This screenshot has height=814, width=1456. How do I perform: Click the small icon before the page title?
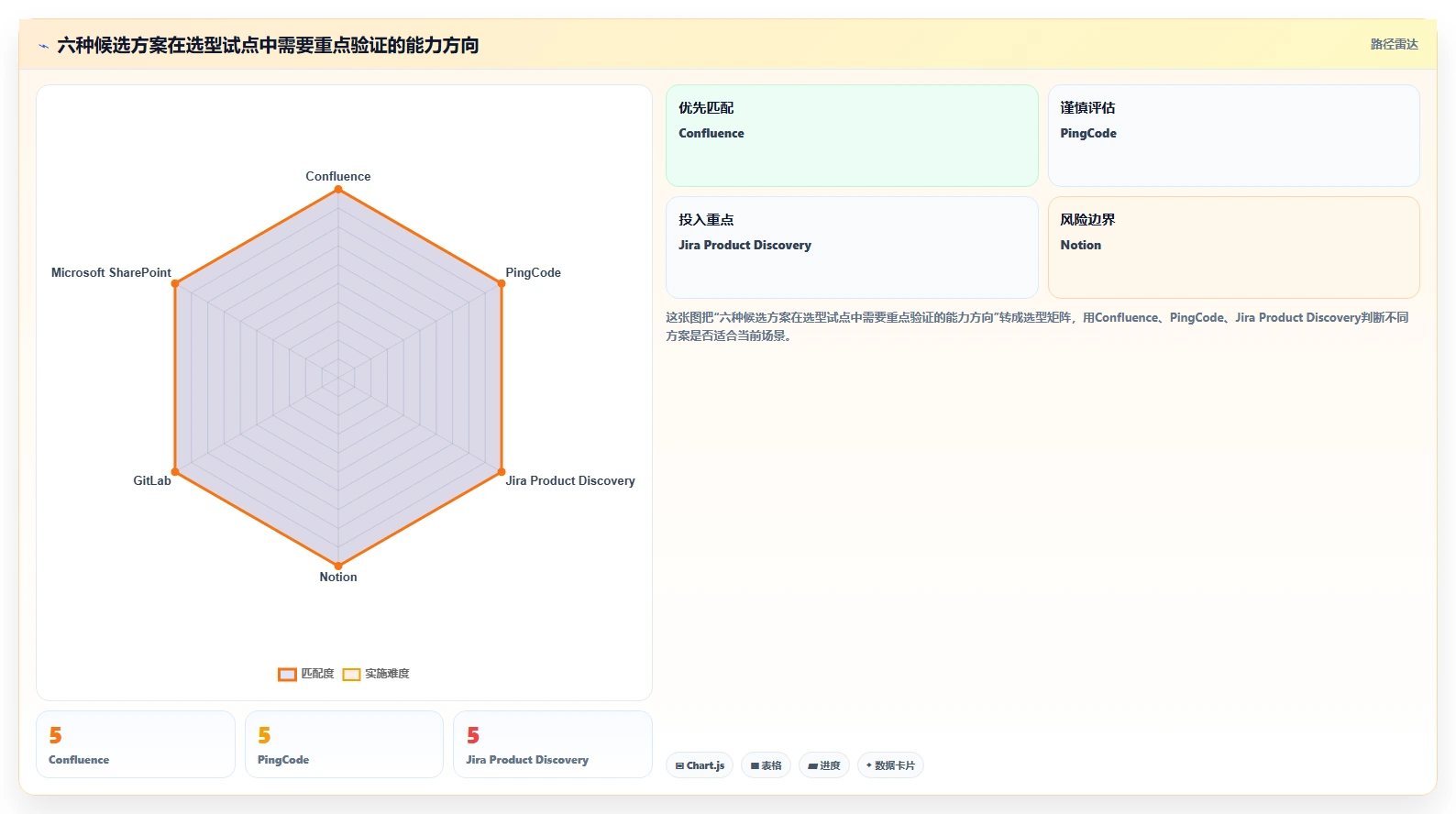pyautogui.click(x=43, y=46)
